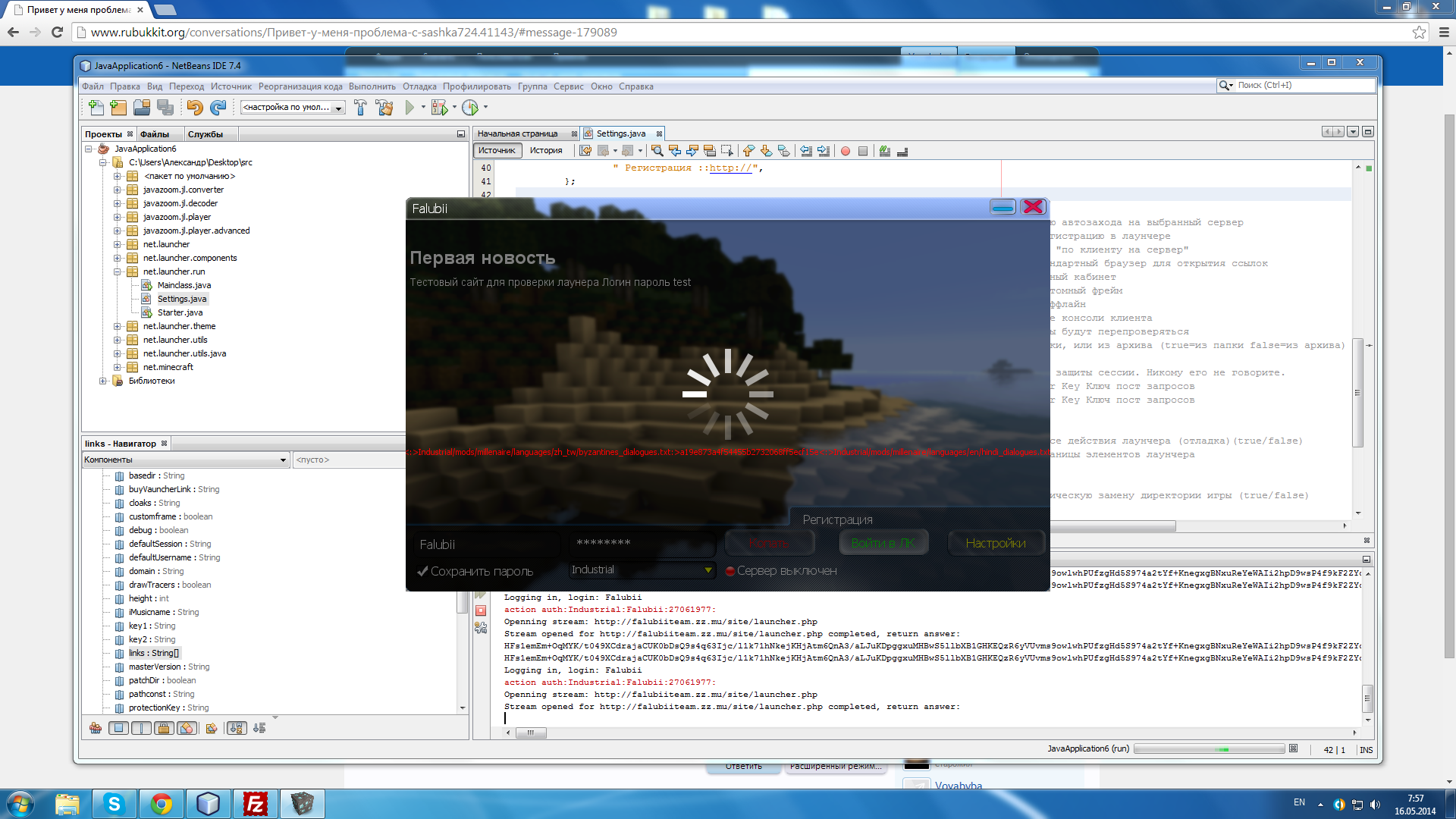Collapse the net.launcher.run package node
This screenshot has width=1456, height=819.
[x=118, y=271]
